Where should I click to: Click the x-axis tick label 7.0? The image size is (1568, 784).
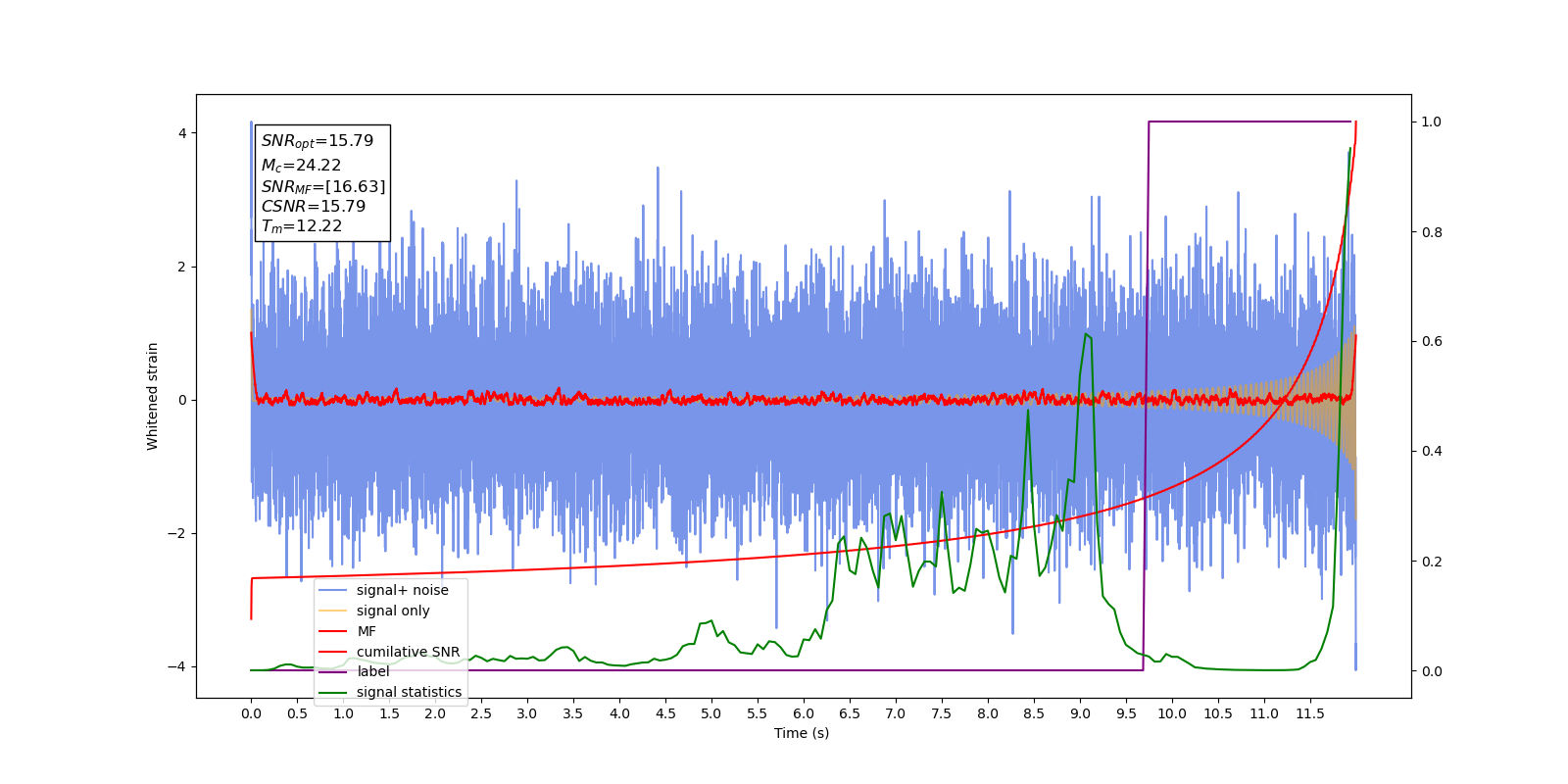point(896,713)
